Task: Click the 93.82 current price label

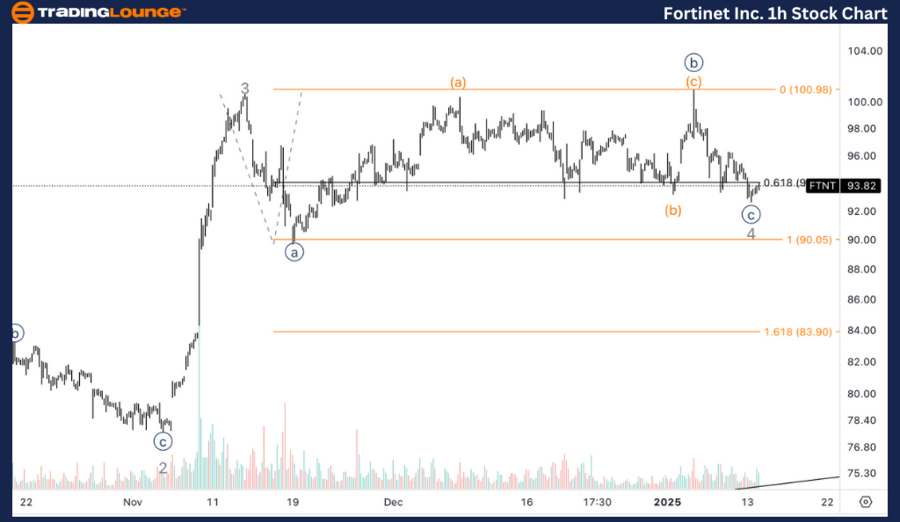Action: (x=861, y=185)
